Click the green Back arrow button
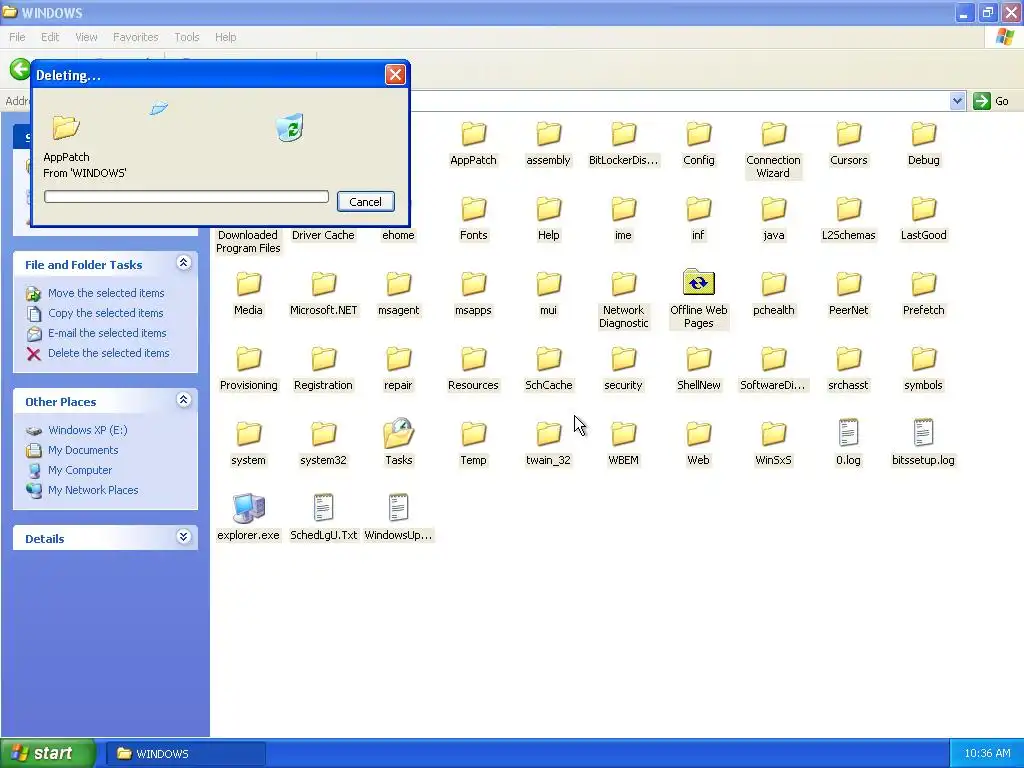This screenshot has width=1024, height=768. pyautogui.click(x=20, y=70)
